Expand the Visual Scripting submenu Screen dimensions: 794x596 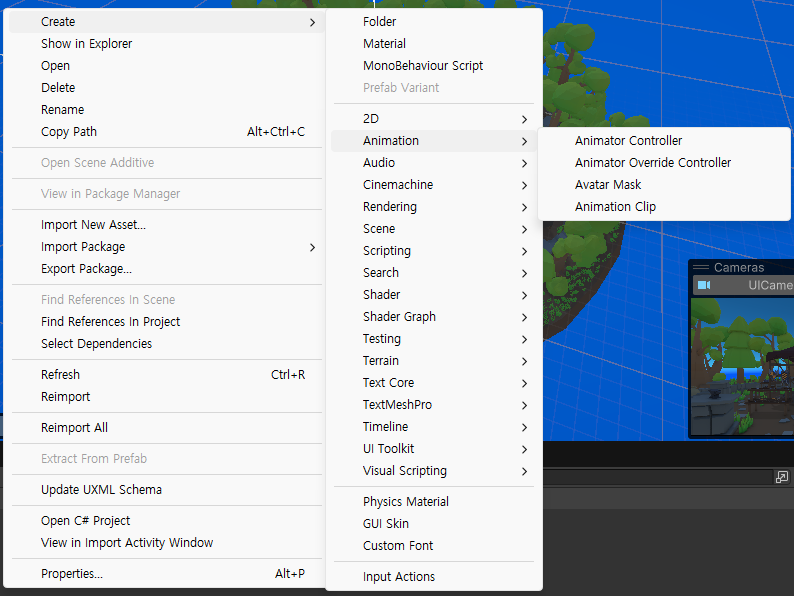(x=434, y=471)
